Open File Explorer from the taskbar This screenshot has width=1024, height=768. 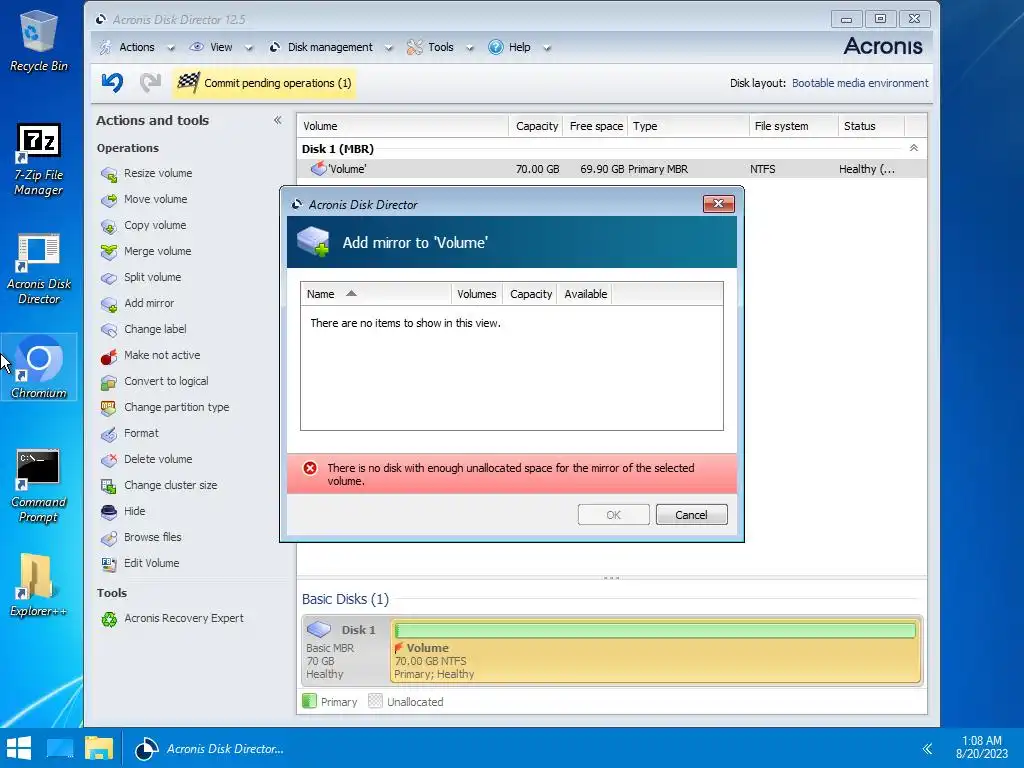(99, 748)
